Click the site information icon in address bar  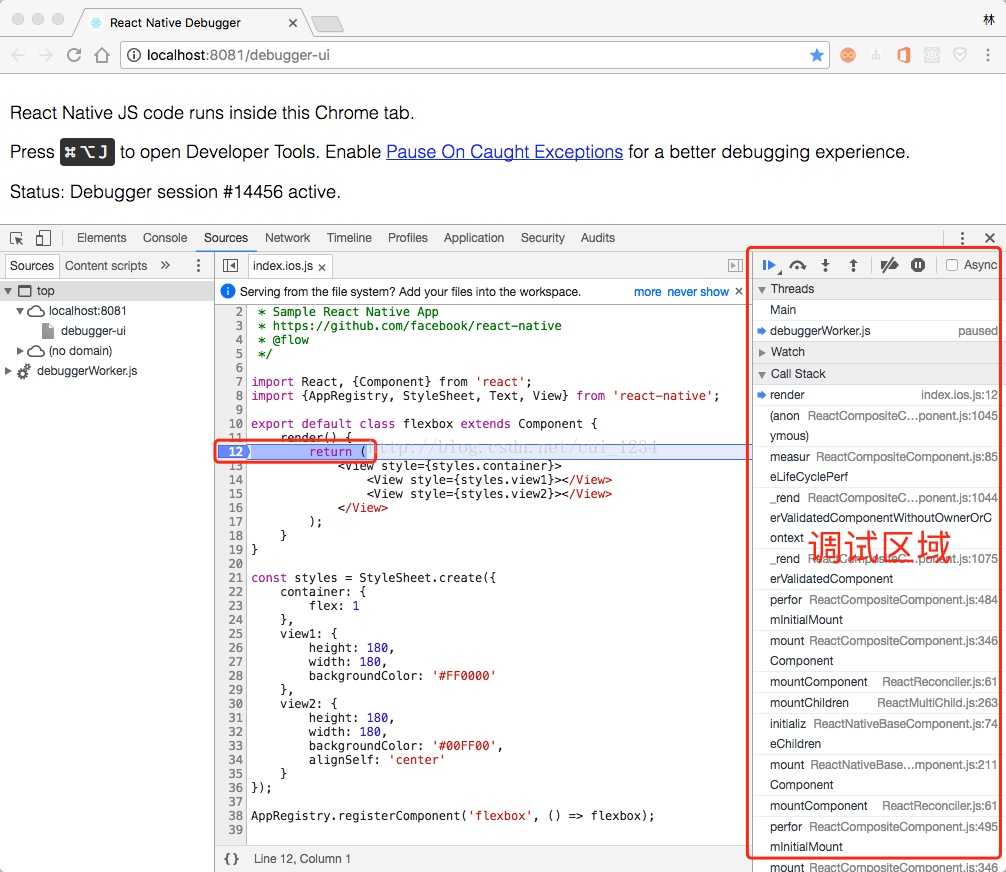(x=133, y=55)
